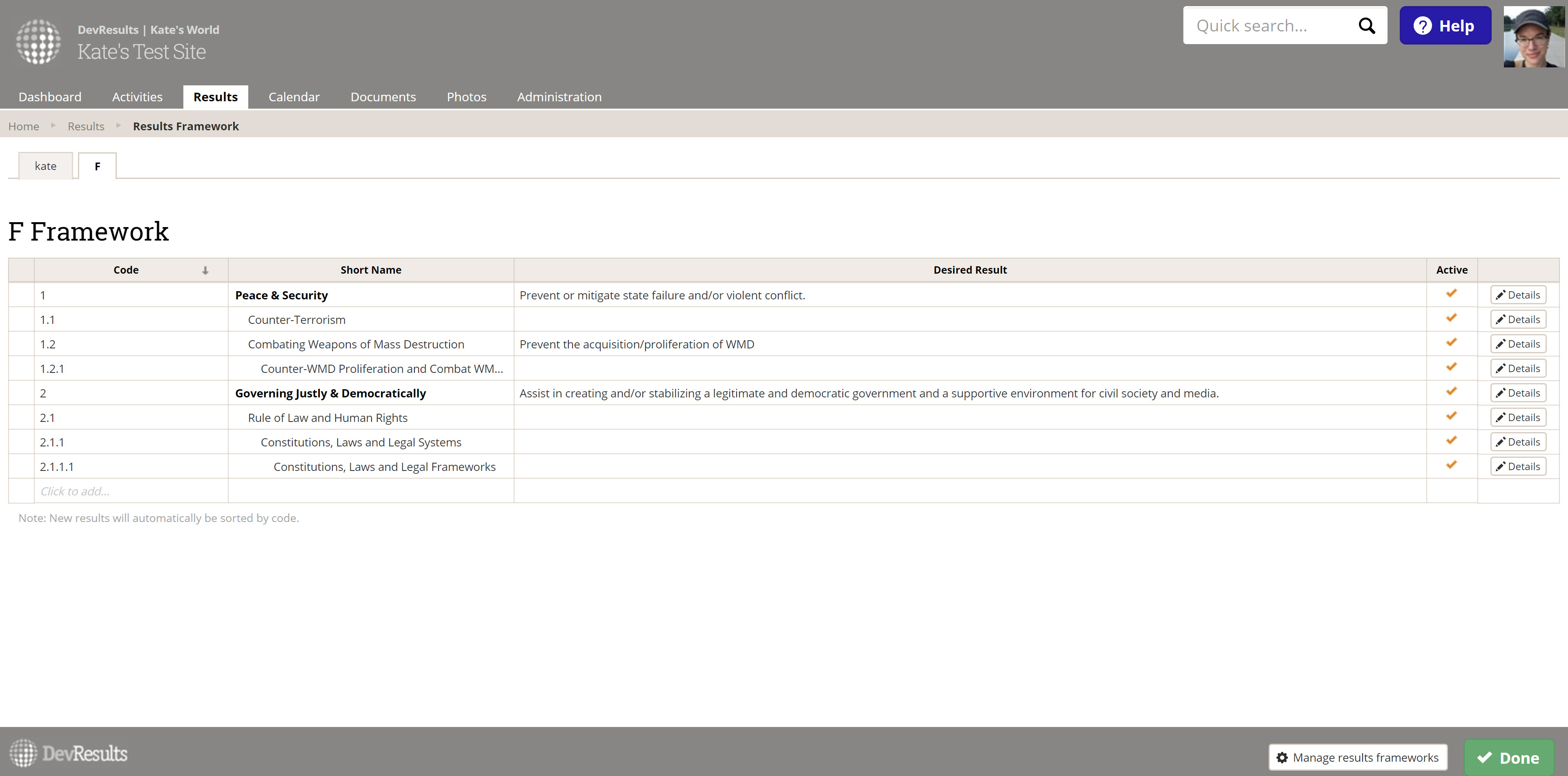Open the Administration menu

point(559,97)
